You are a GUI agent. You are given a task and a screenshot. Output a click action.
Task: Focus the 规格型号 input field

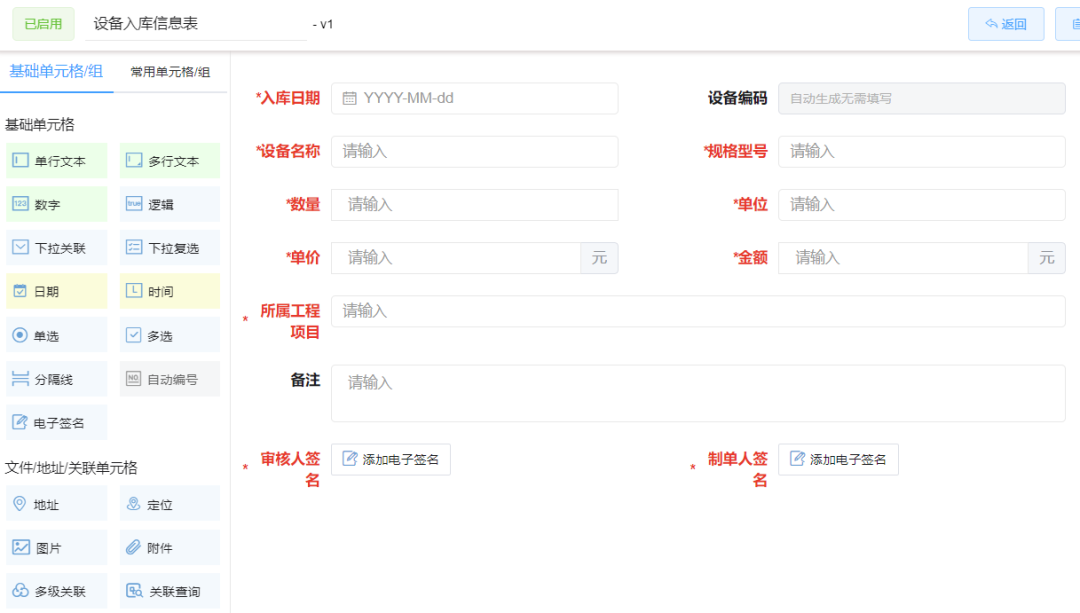pyautogui.click(x=922, y=152)
